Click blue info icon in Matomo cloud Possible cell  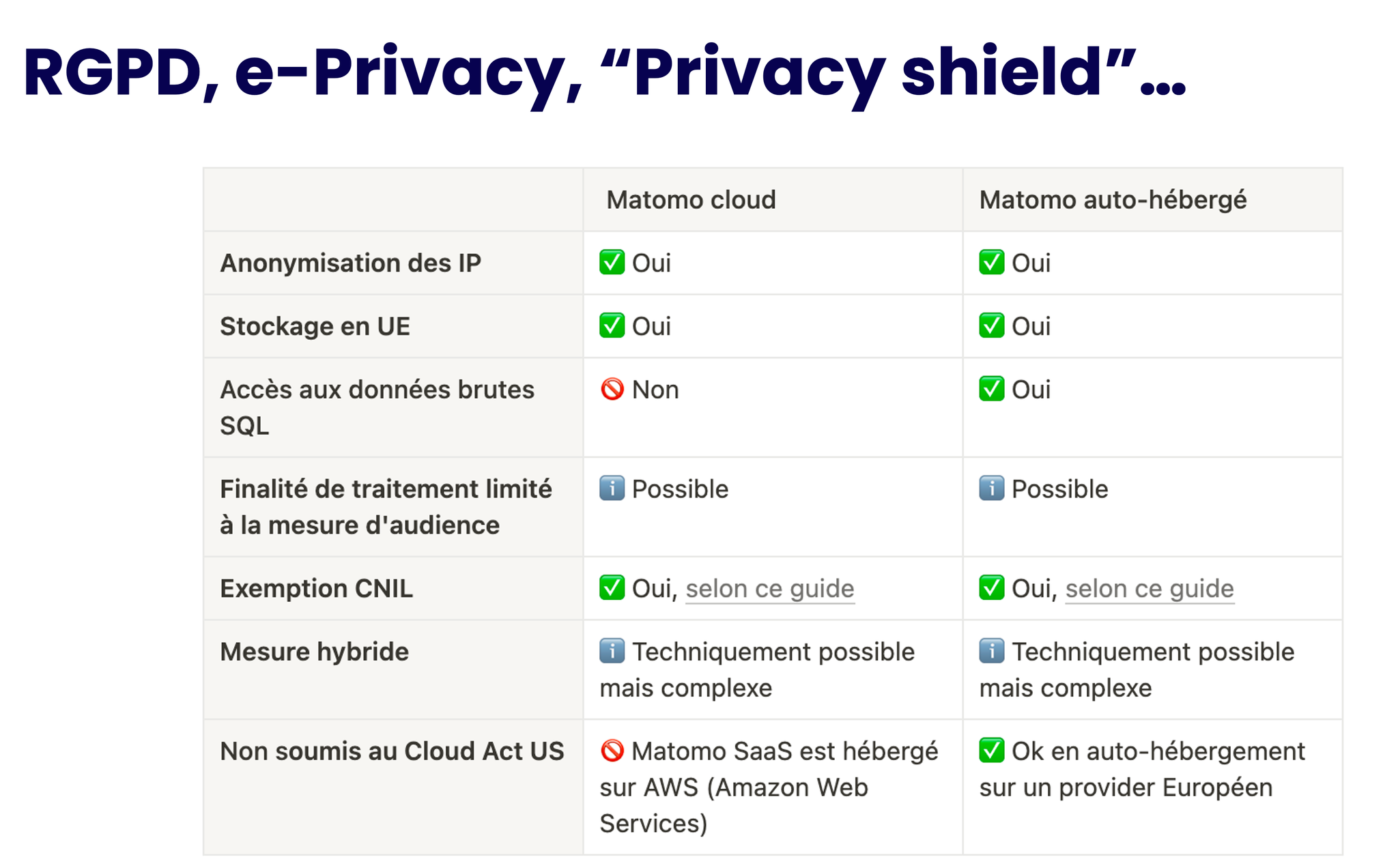click(612, 489)
